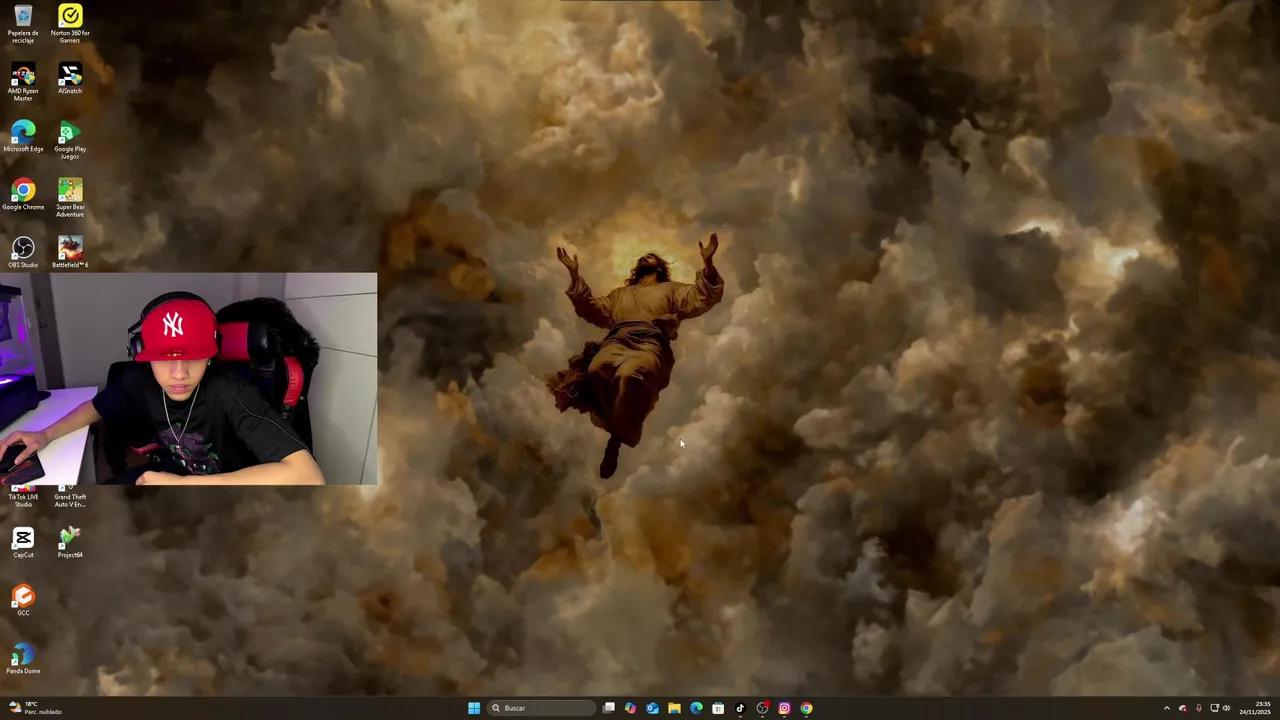Open the Windows Start menu

pyautogui.click(x=474, y=708)
